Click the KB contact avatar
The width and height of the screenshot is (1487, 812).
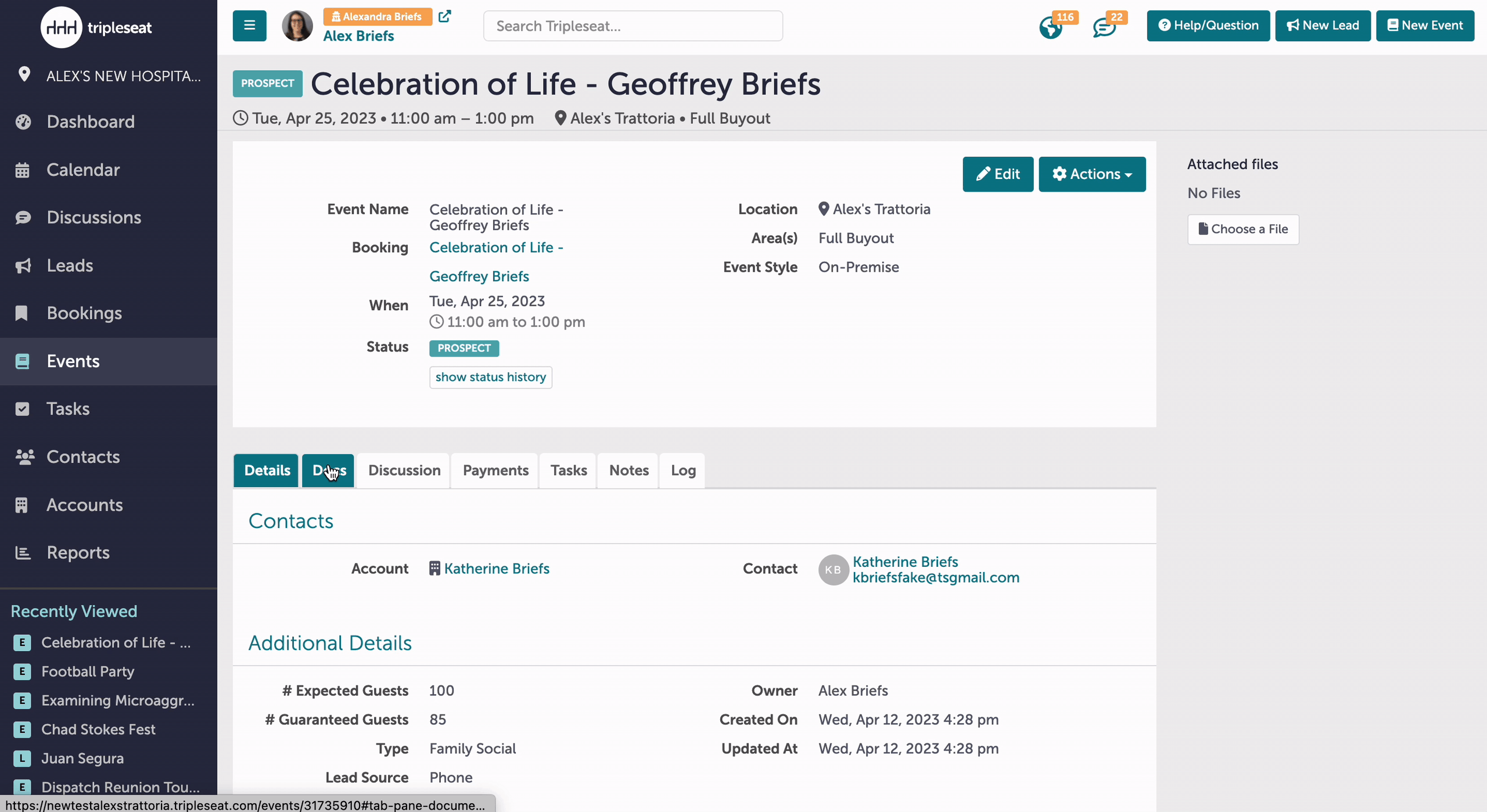point(834,570)
